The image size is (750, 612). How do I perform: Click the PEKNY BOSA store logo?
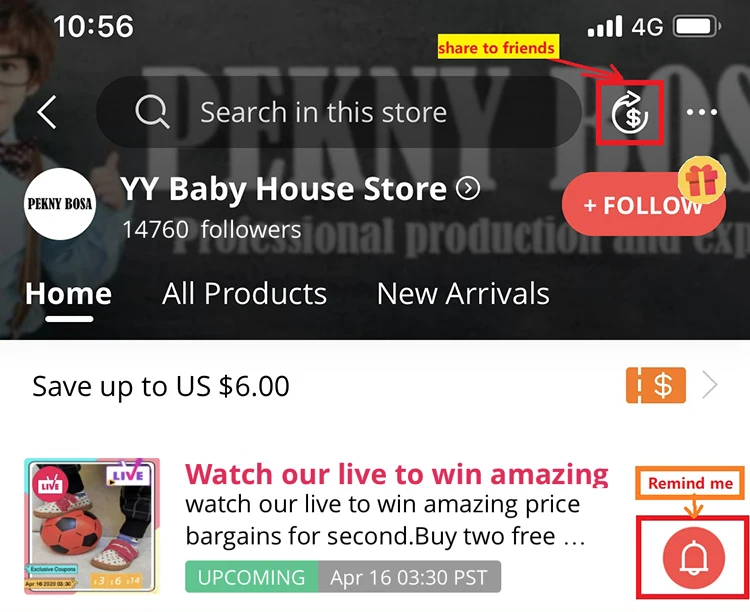[60, 204]
